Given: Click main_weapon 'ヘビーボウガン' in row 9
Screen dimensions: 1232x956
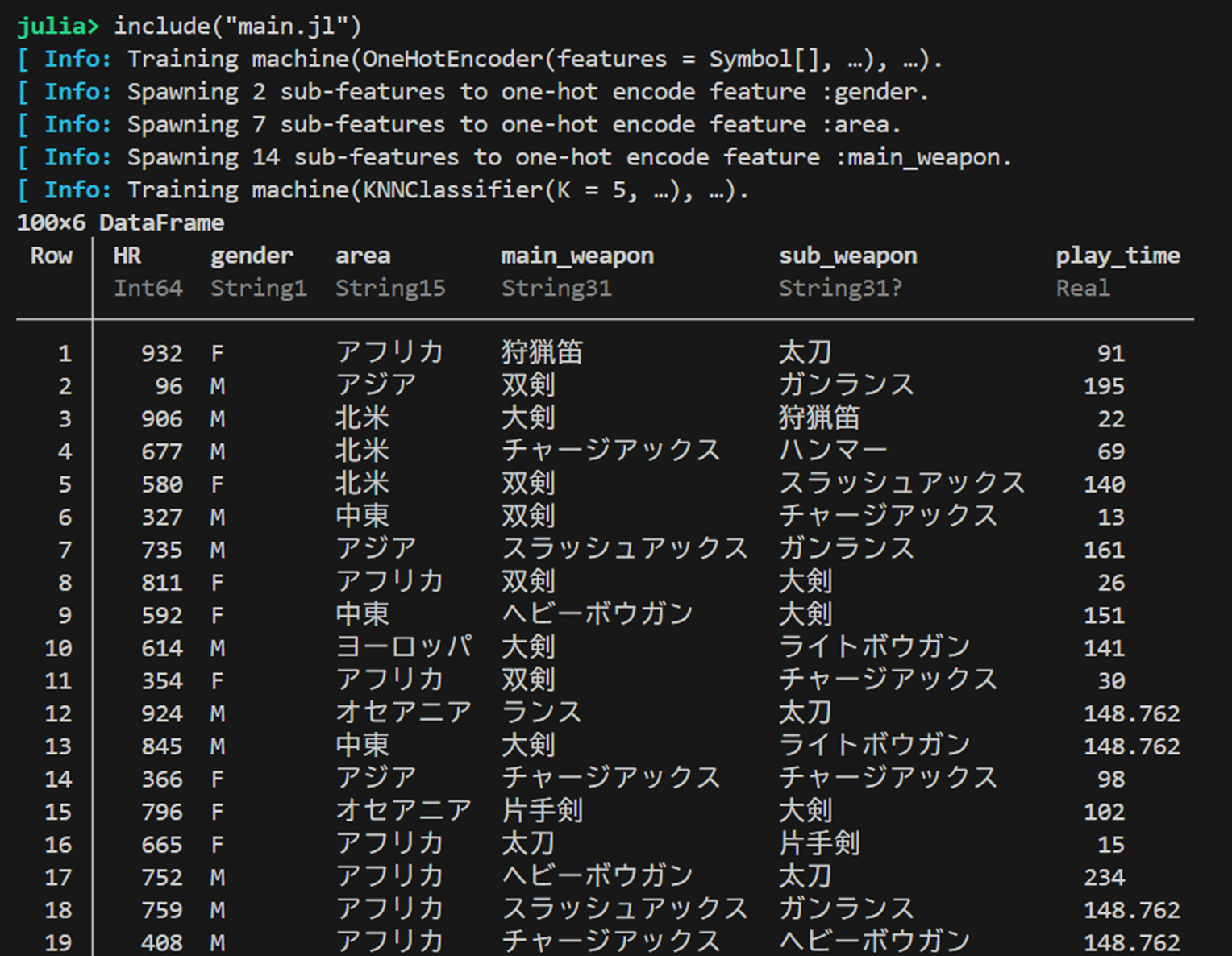Looking at the screenshot, I should tap(597, 614).
